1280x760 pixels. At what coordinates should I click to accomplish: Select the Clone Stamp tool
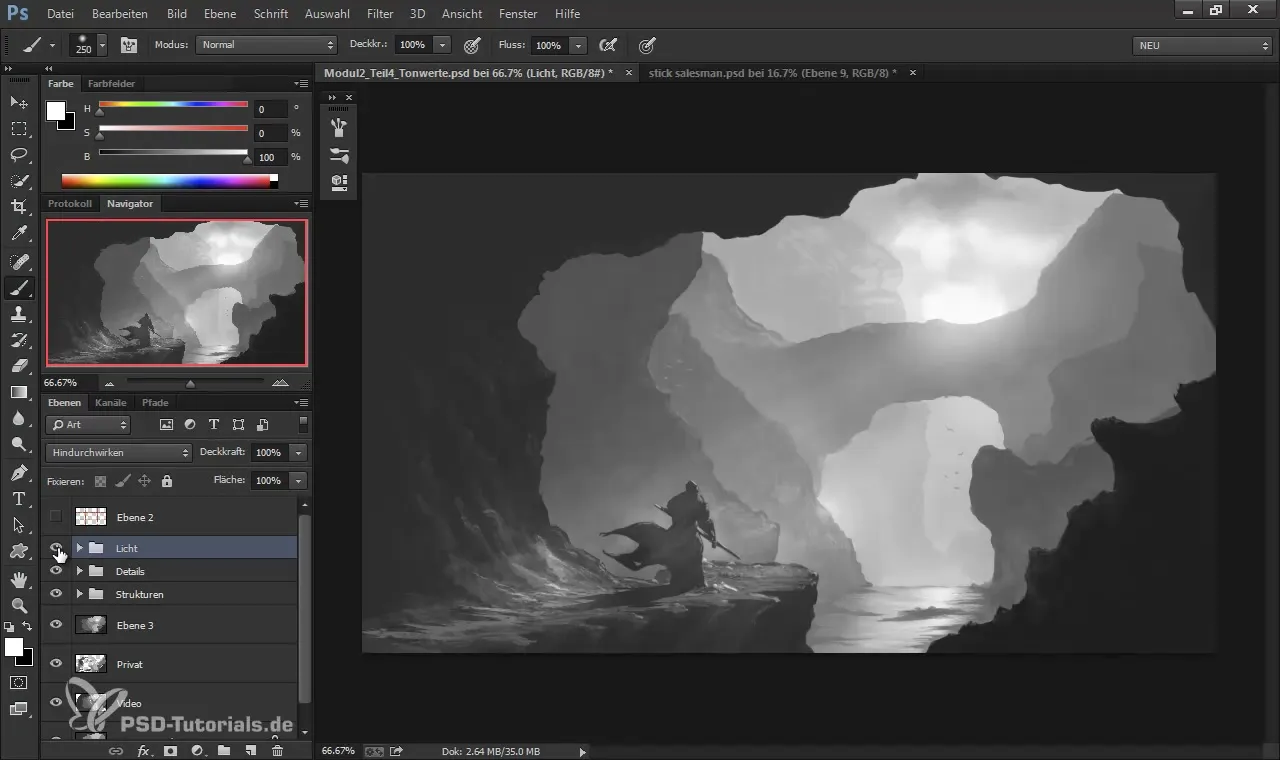click(x=19, y=314)
